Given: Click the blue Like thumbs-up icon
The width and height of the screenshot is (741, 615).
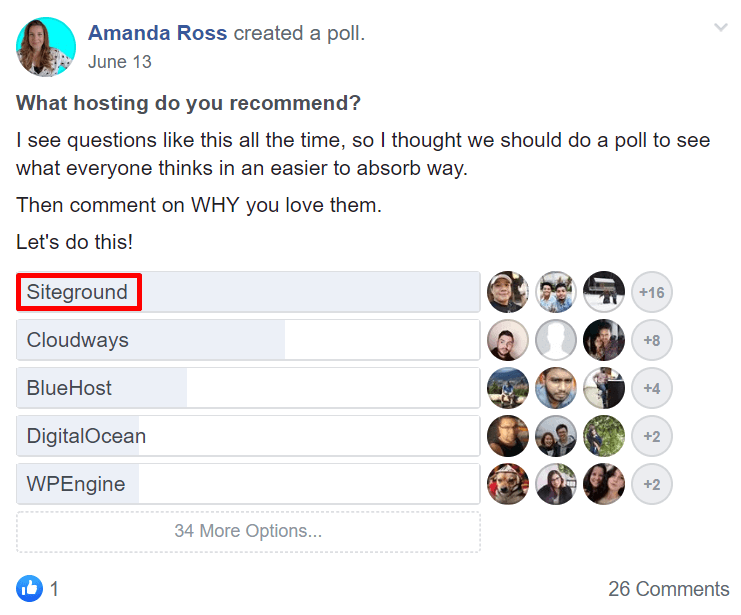Looking at the screenshot, I should [x=30, y=588].
